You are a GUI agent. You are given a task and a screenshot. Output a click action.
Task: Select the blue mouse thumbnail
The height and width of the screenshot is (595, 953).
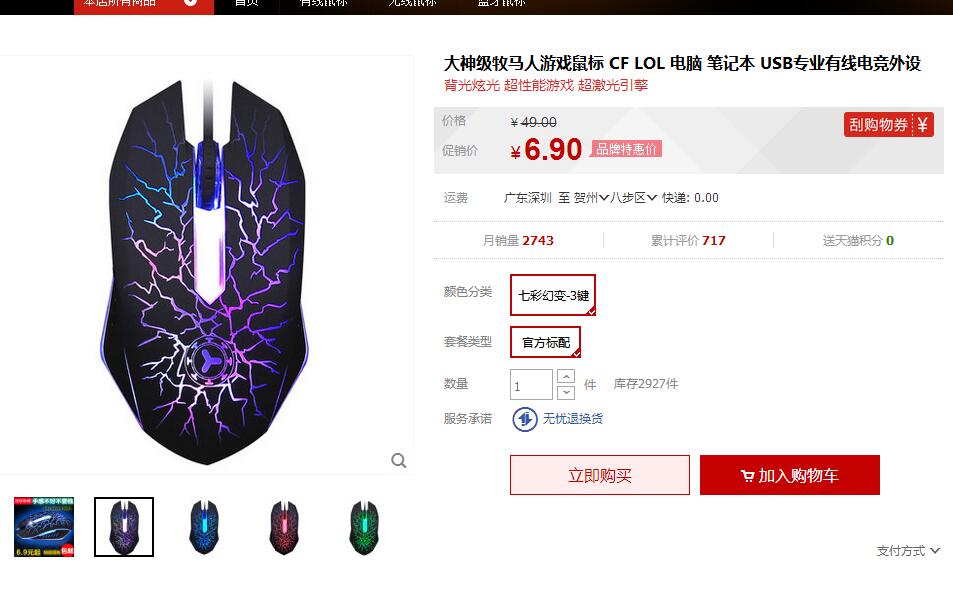[x=204, y=527]
